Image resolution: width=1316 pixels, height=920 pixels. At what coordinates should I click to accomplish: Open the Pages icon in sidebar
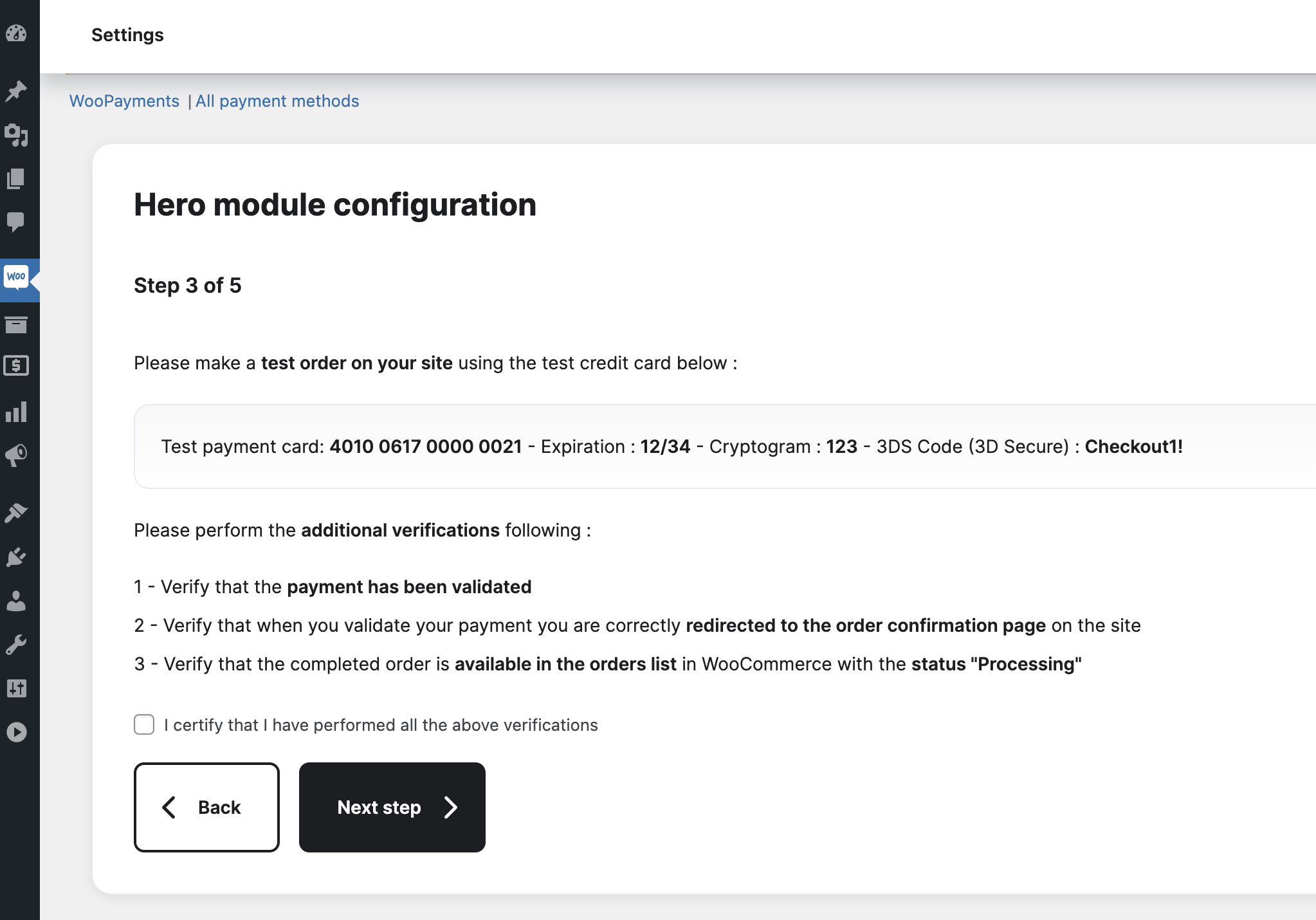(x=16, y=179)
